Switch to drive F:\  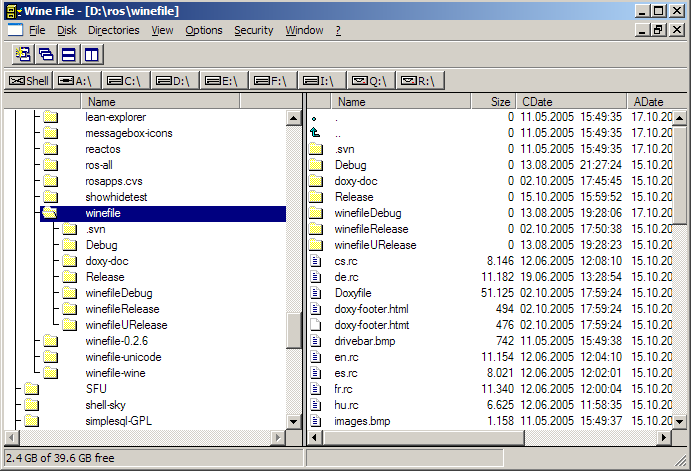273,81
